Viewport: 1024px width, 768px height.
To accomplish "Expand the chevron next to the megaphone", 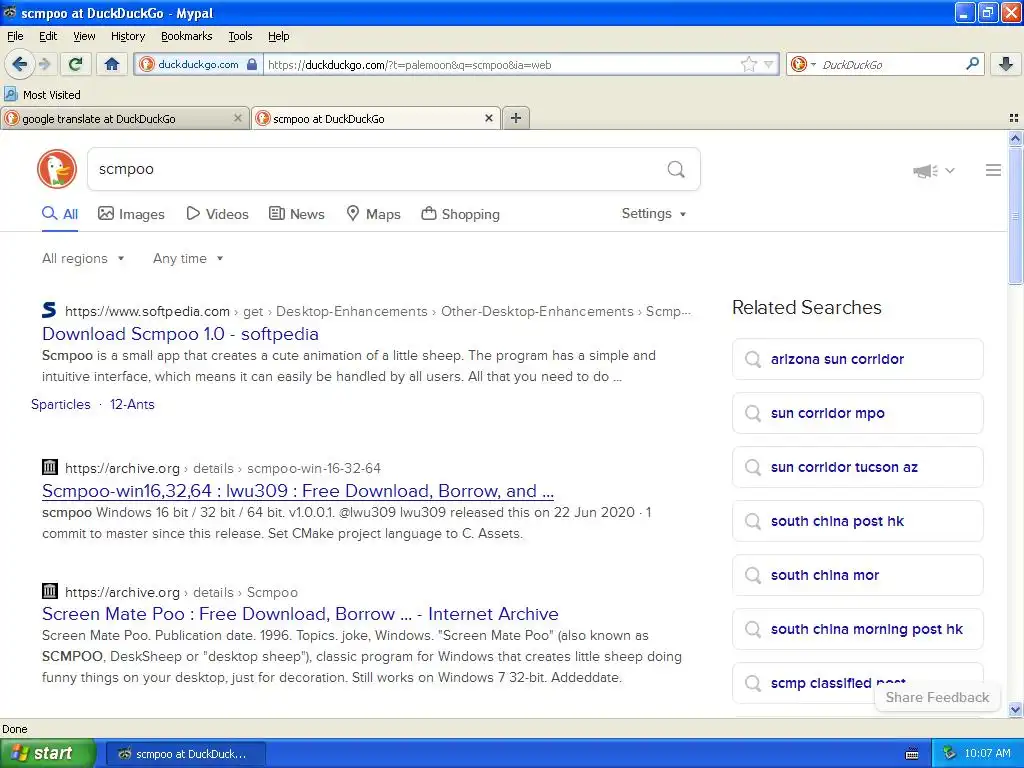I will (x=950, y=170).
